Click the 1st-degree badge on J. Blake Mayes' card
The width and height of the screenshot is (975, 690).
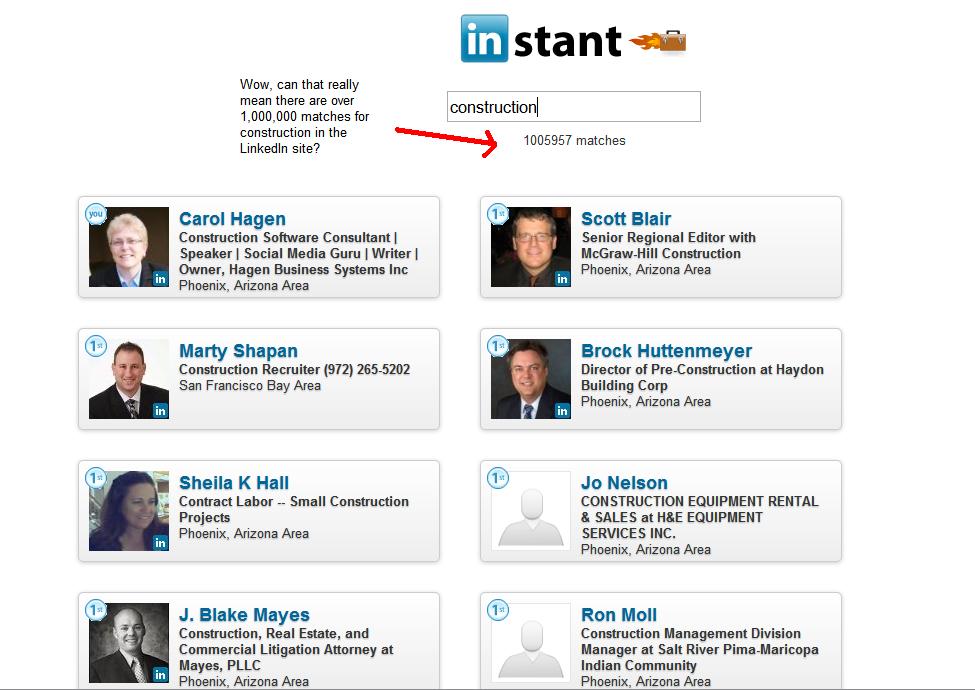[96, 610]
